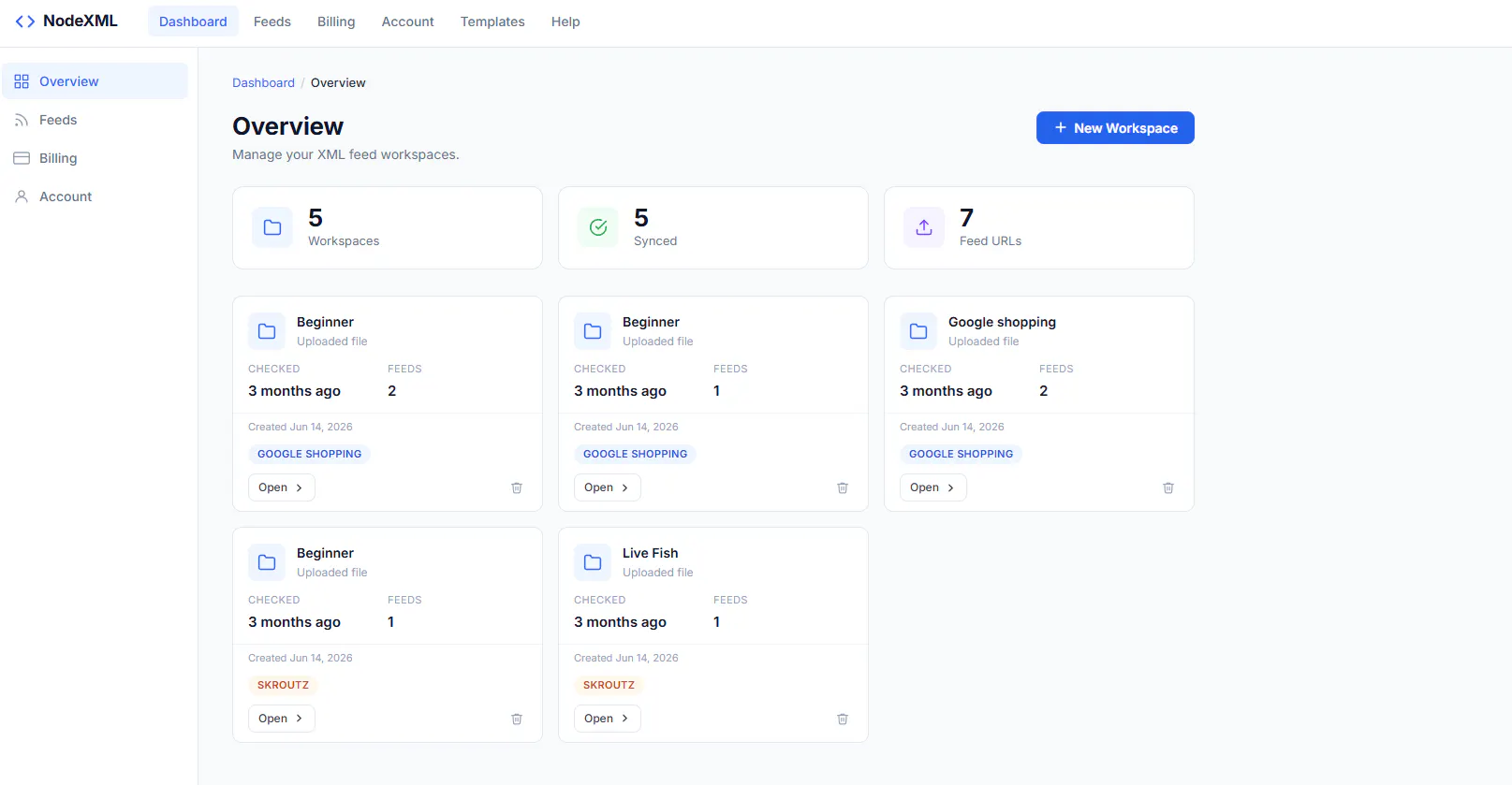1512x785 pixels.
Task: Click the Overview item in the breadcrumb
Action: tap(338, 82)
